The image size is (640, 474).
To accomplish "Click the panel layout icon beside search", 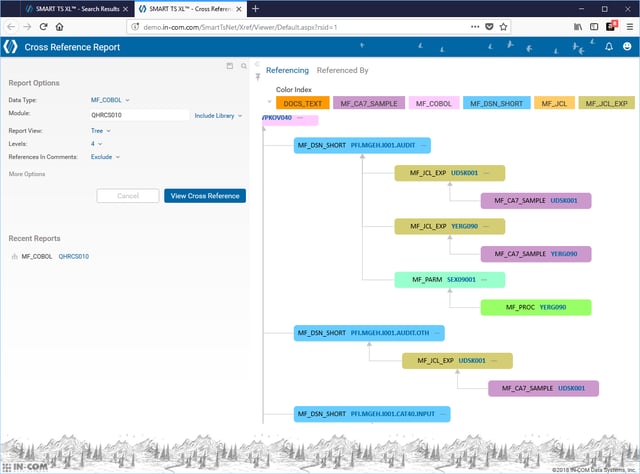I will pyautogui.click(x=229, y=66).
